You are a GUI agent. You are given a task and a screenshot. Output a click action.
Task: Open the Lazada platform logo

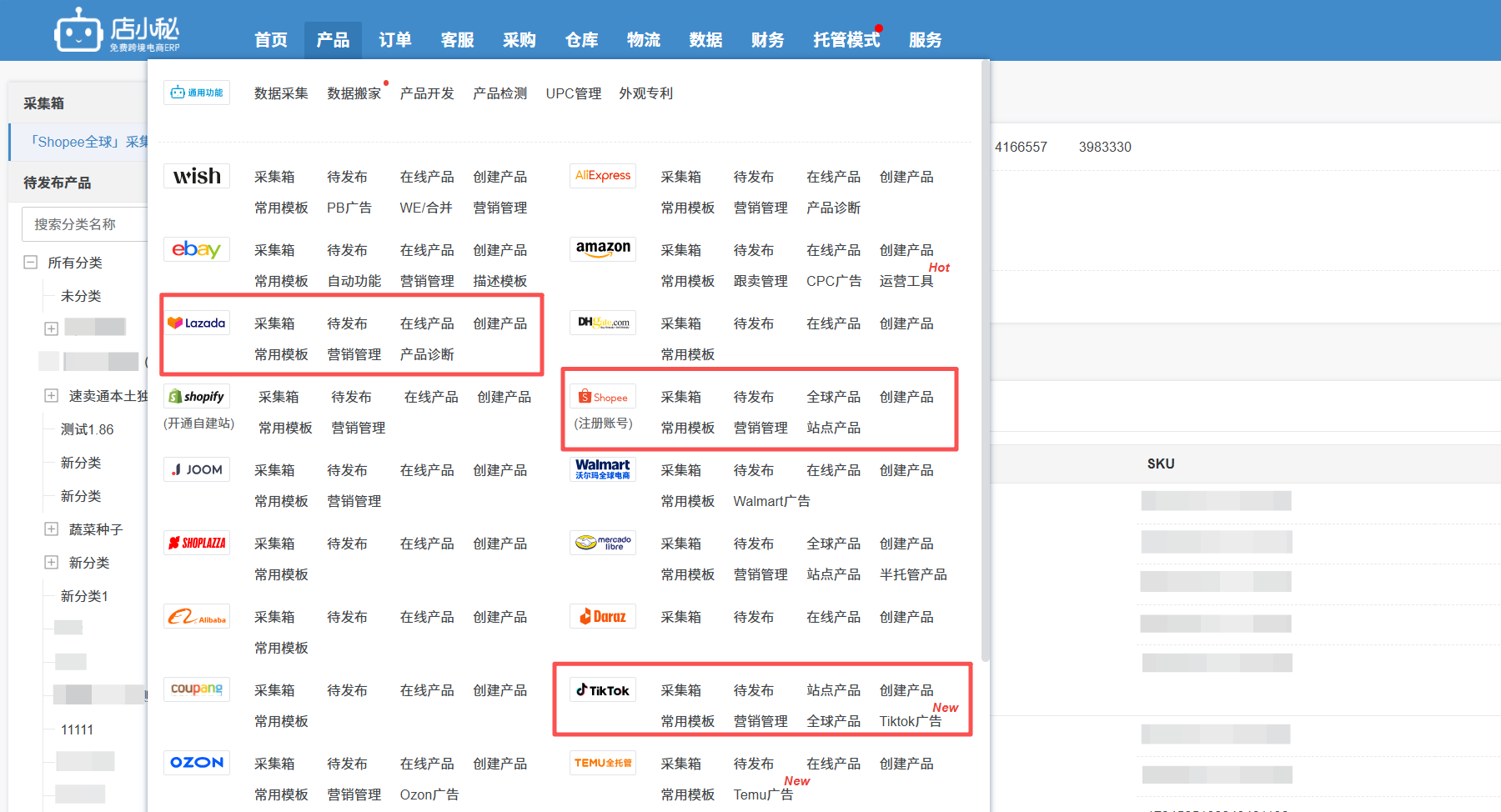coord(197,323)
